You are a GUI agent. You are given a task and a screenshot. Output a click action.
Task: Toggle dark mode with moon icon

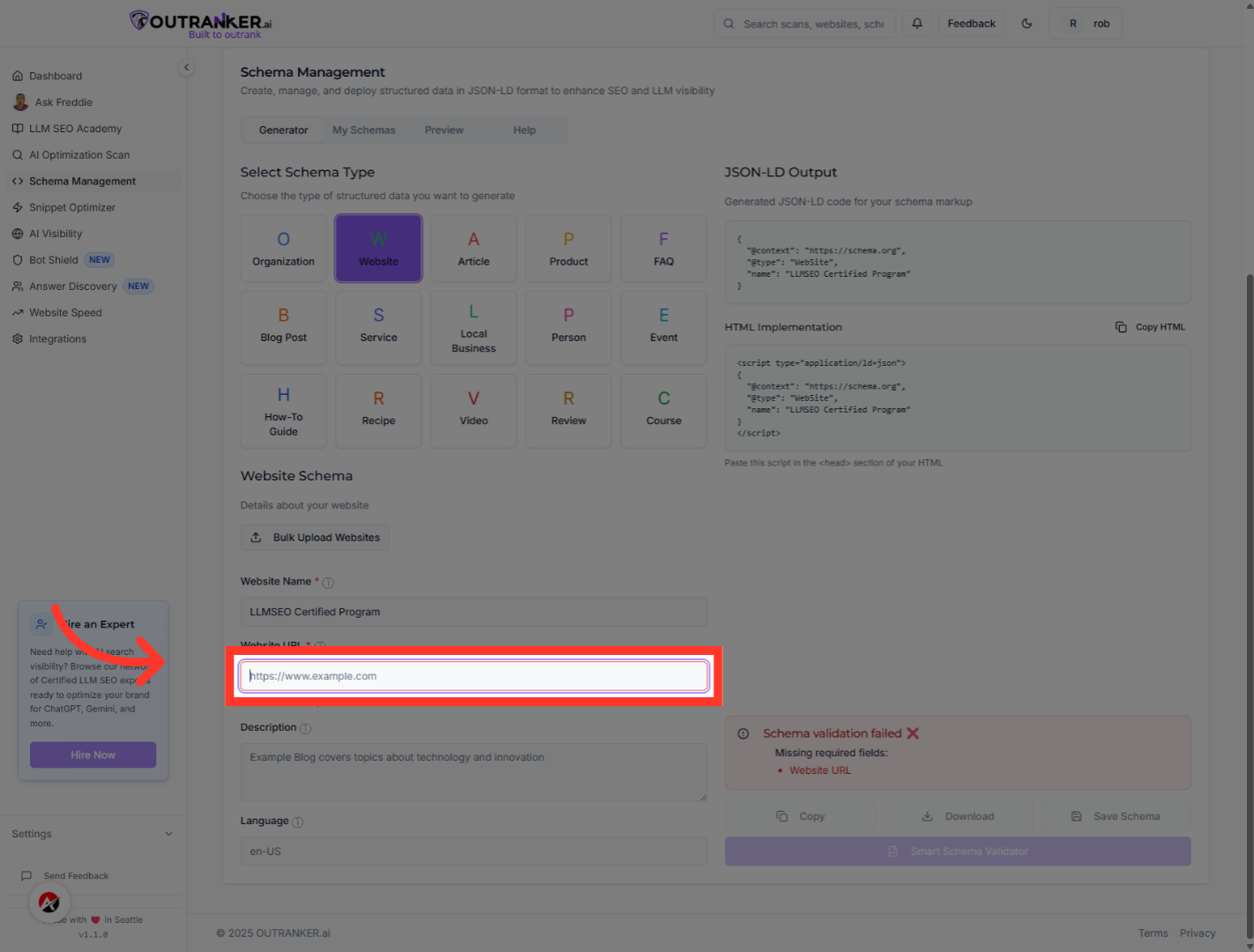(x=1026, y=24)
